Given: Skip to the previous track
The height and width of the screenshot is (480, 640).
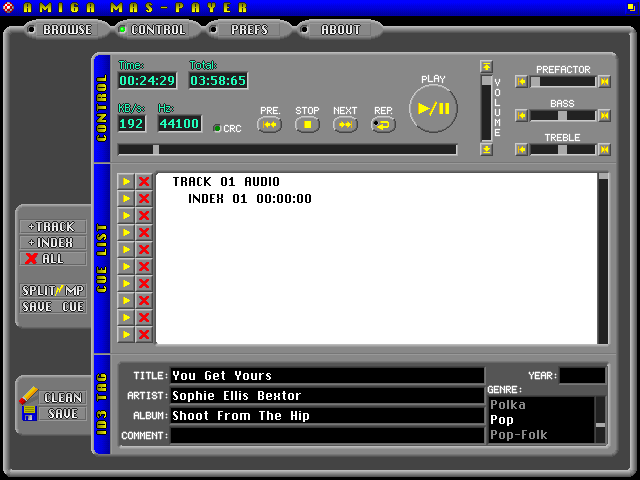Looking at the screenshot, I should tap(269, 125).
